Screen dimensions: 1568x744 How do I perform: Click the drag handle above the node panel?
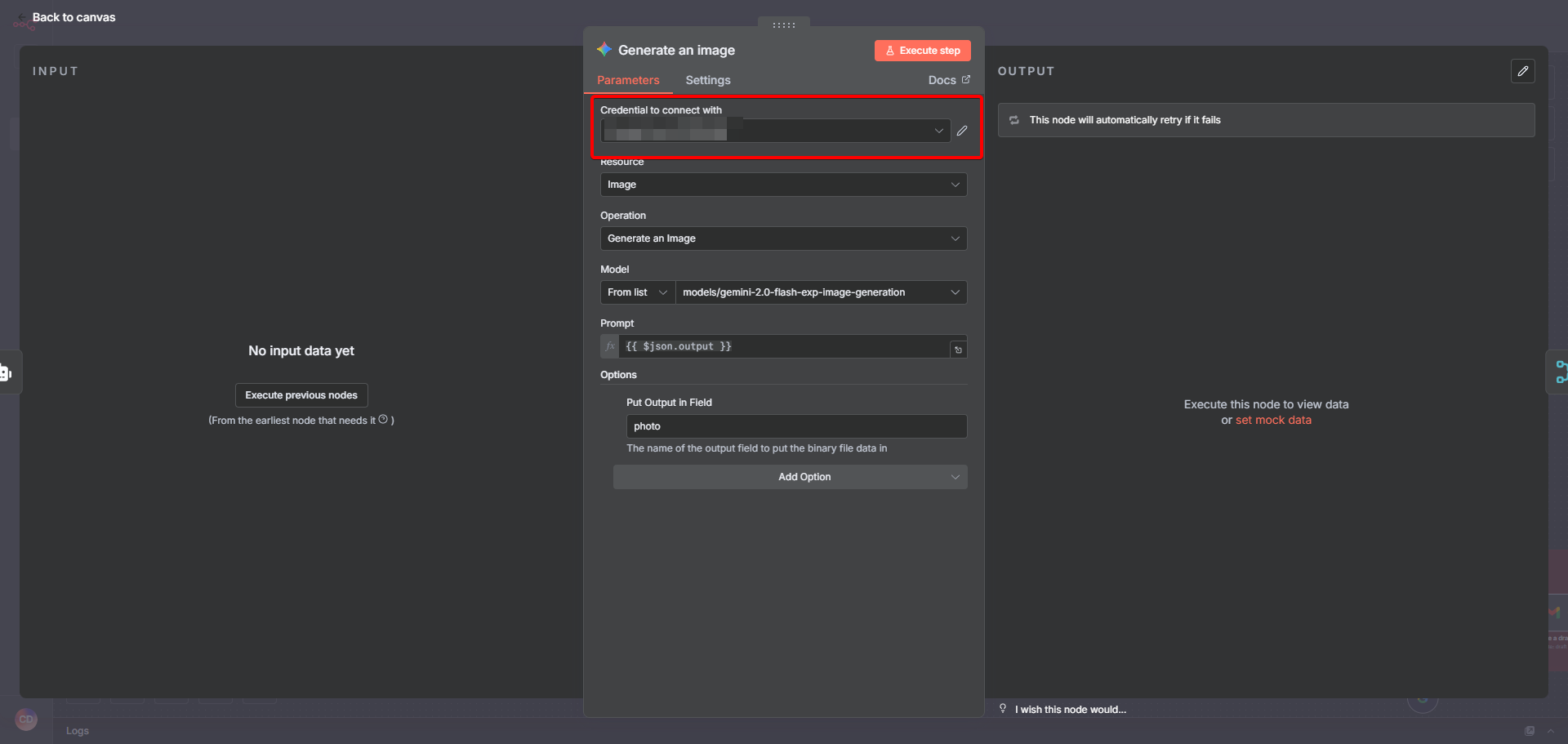(x=783, y=25)
